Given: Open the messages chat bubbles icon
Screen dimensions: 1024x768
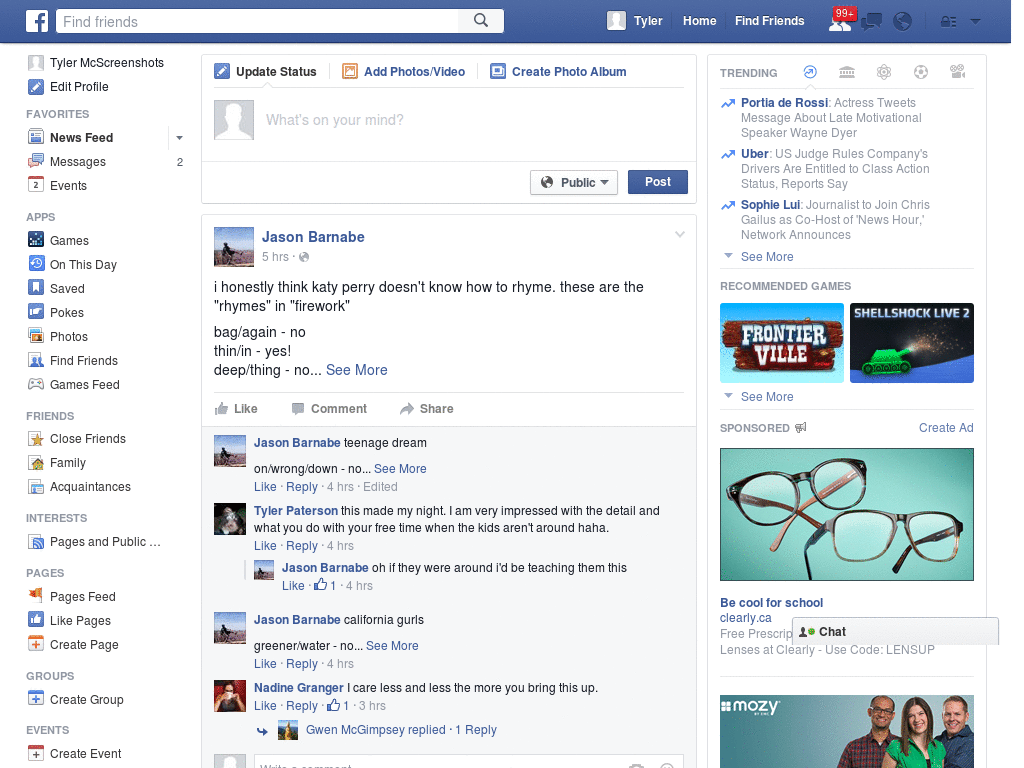Looking at the screenshot, I should [871, 22].
